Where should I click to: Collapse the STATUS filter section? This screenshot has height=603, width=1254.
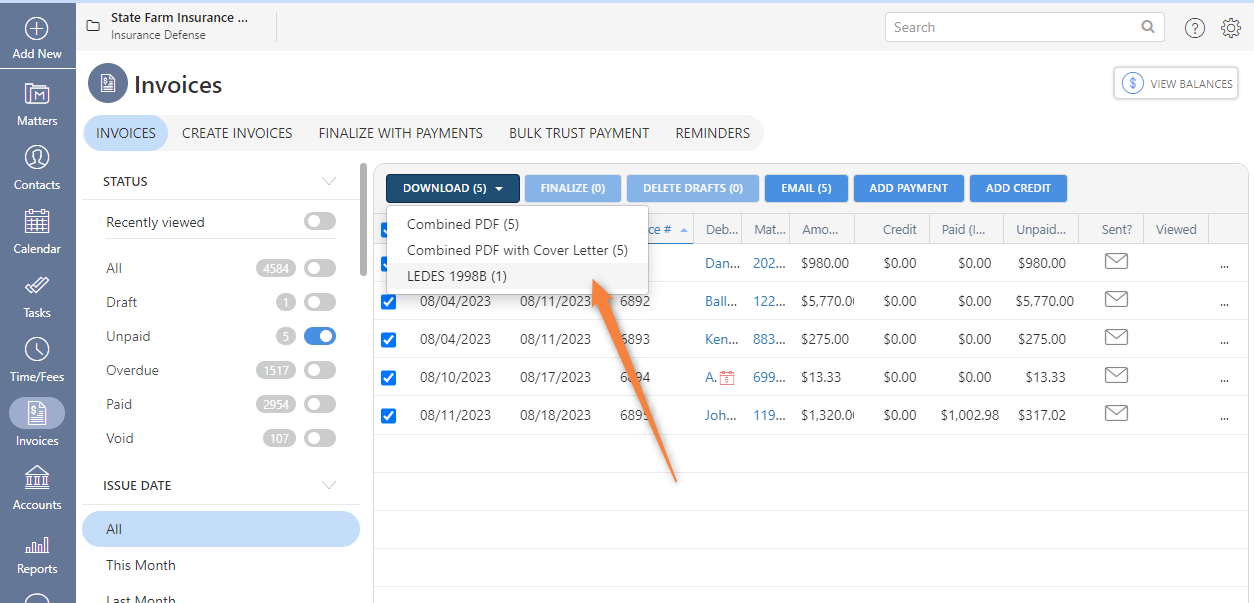[x=330, y=181]
